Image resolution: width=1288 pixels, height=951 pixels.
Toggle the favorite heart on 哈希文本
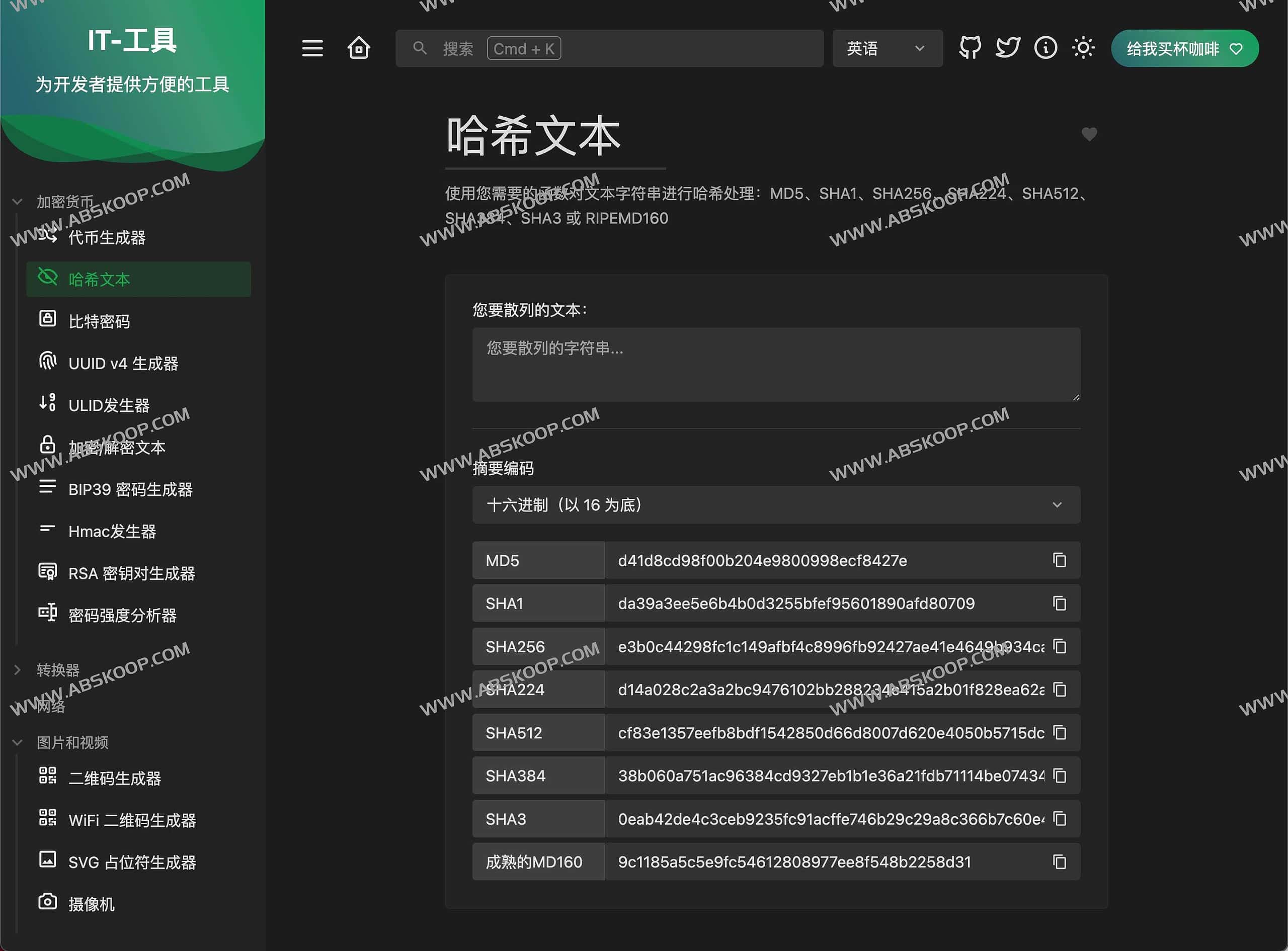tap(1089, 134)
